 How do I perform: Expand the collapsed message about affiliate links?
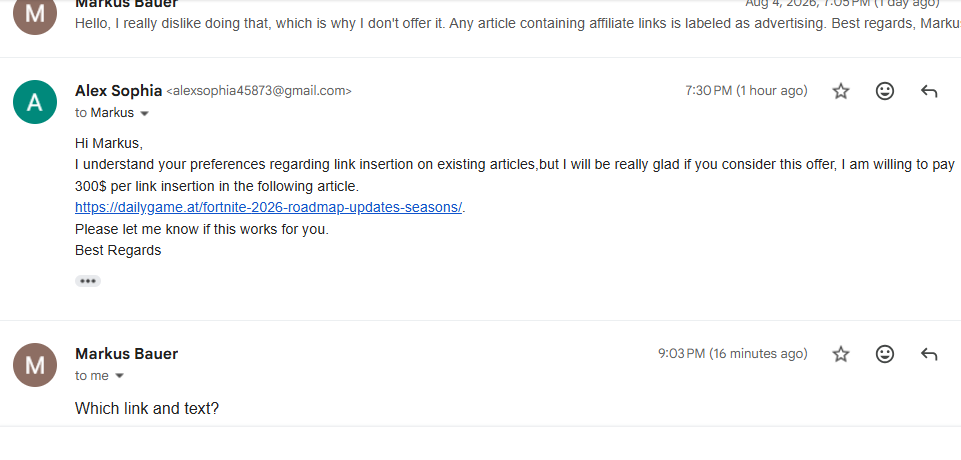517,23
